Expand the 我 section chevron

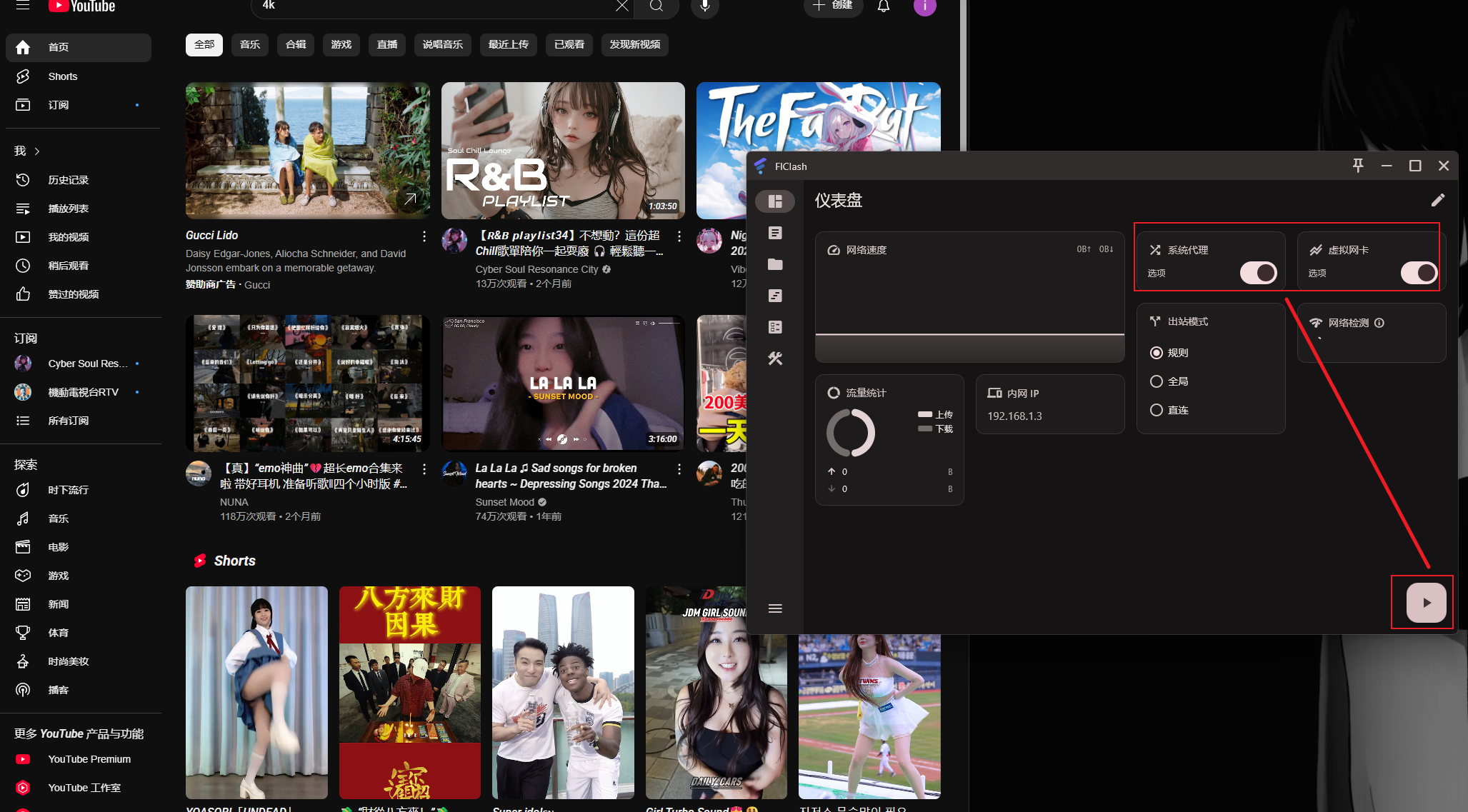pyautogui.click(x=37, y=151)
